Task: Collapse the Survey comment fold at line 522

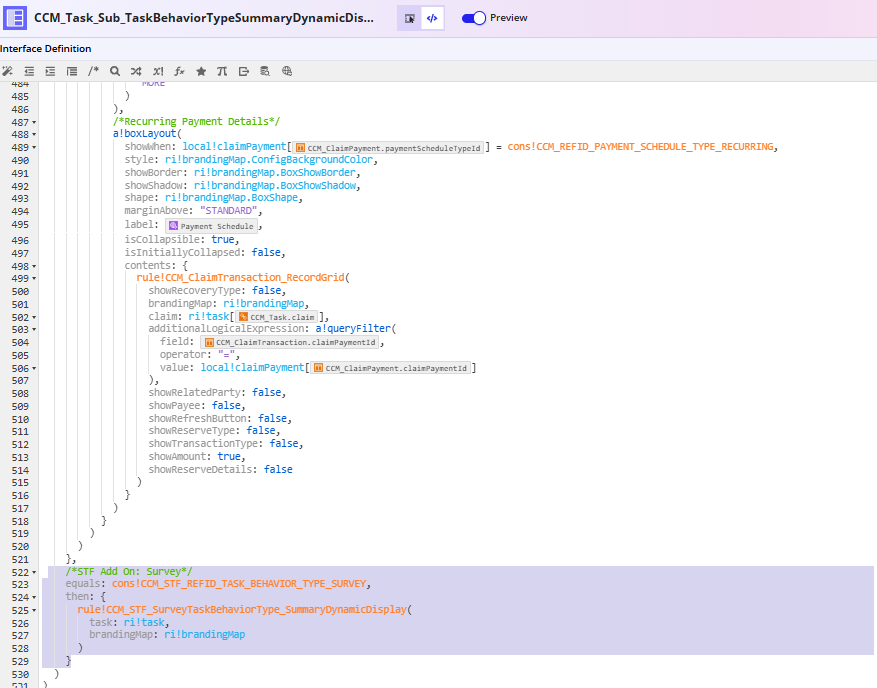Action: coord(34,573)
